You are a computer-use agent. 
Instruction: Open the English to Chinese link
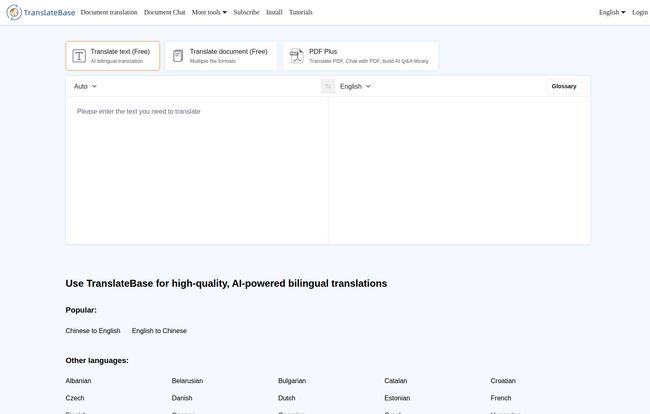pyautogui.click(x=159, y=331)
